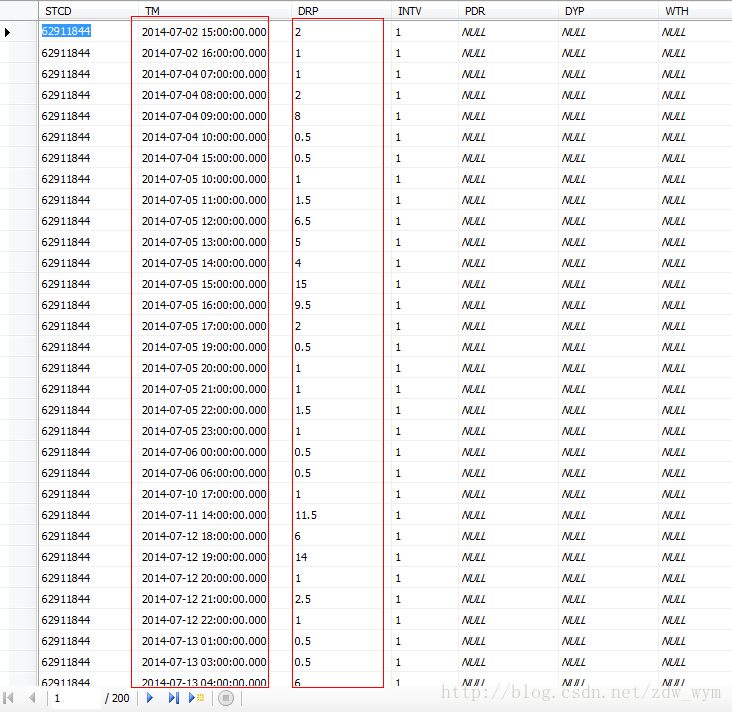The height and width of the screenshot is (712, 732).
Task: Select row header of 2014-07-04 09:00 row
Action: (19, 116)
